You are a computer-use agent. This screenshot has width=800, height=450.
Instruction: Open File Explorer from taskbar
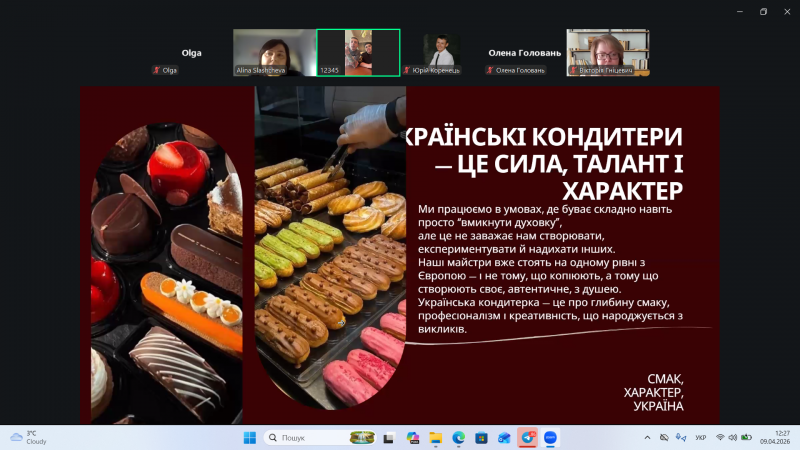[x=435, y=438]
